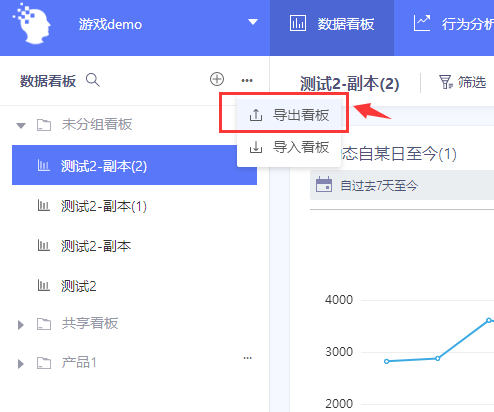Expand the 产品1 folder
This screenshot has height=412, width=494.
[x=21, y=364]
